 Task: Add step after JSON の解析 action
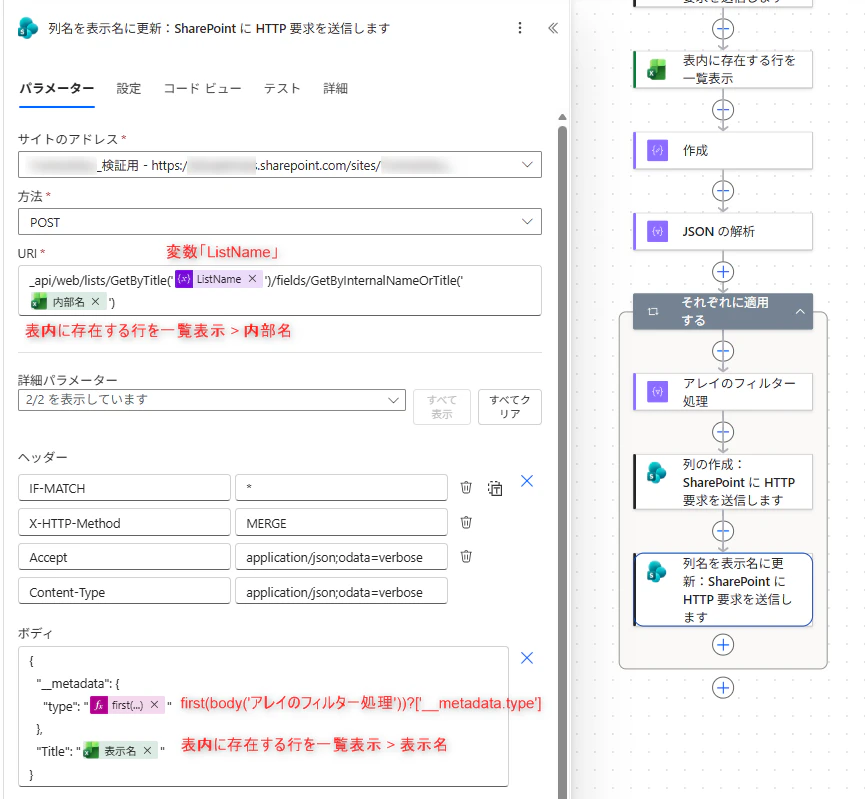point(723,271)
